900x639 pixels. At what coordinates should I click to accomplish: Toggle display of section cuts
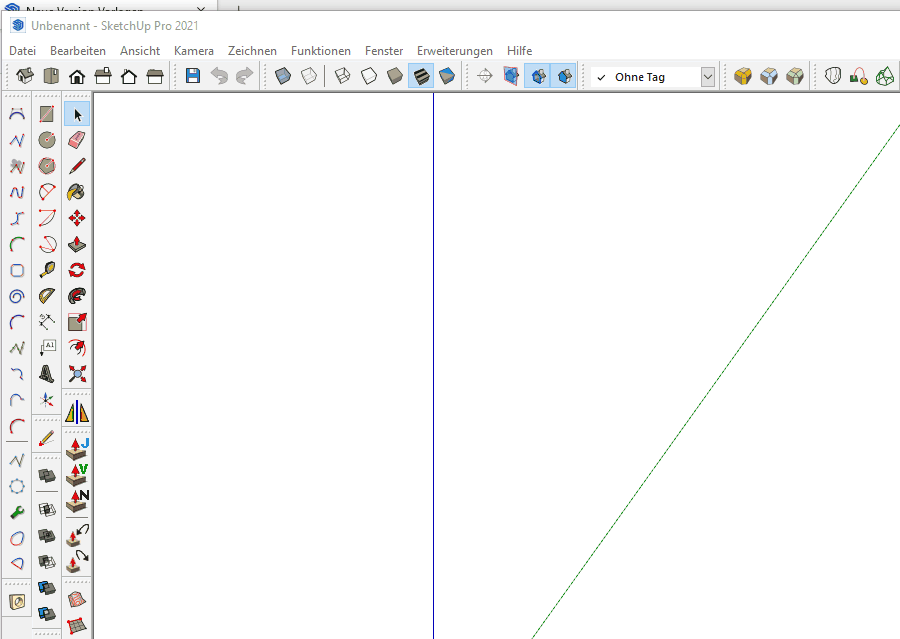coord(538,76)
